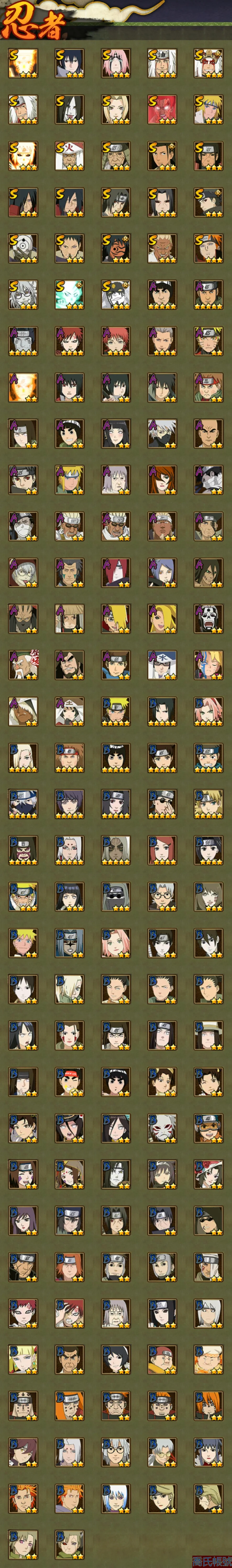
Task: Choose red-skinned Eight Gates Might Guy
Action: (162, 110)
